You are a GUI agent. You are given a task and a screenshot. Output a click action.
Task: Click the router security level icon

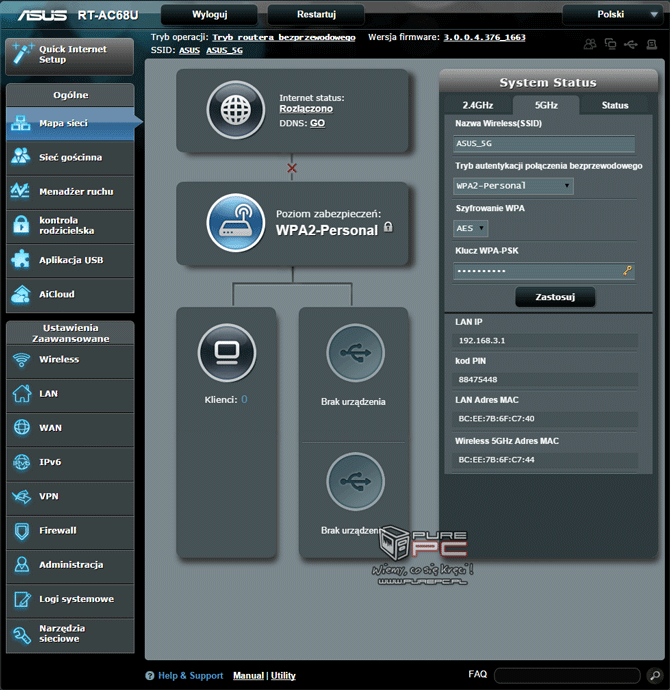(236, 223)
